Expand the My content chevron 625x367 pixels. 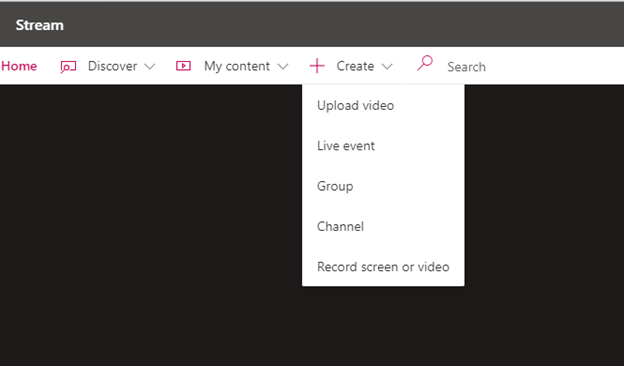(283, 67)
